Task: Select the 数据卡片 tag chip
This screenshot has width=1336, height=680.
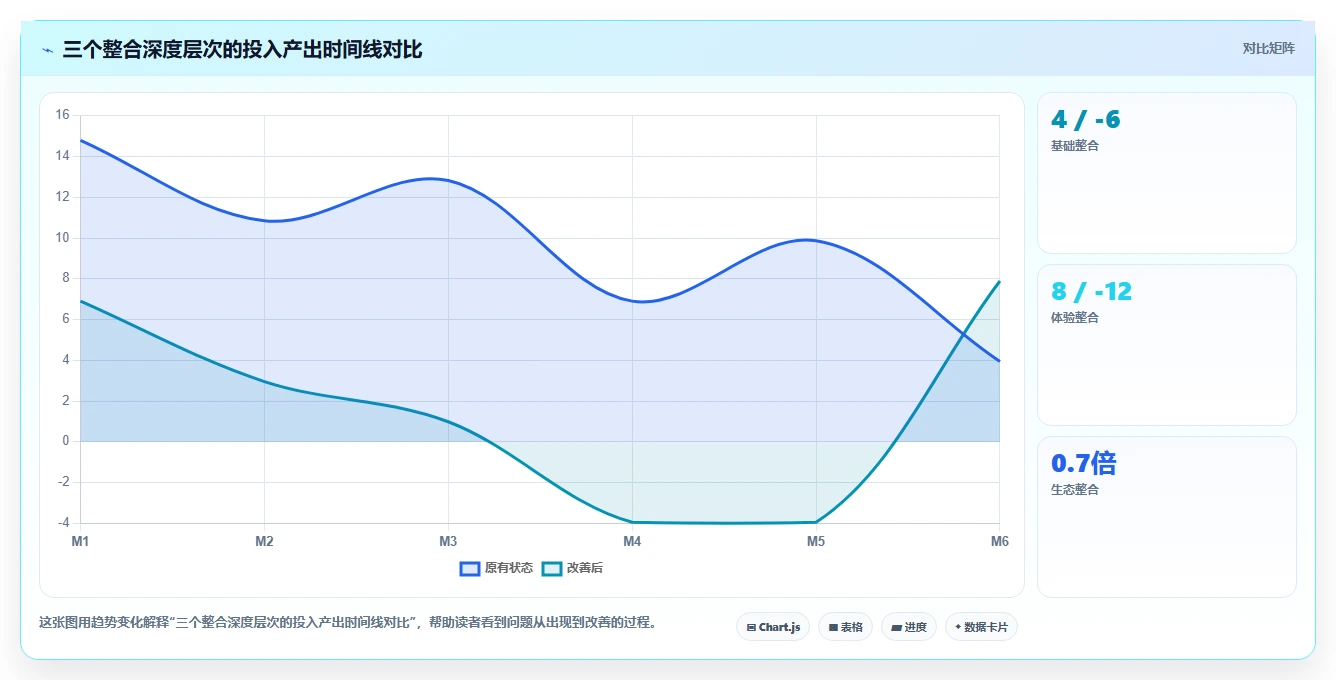Action: pos(981,627)
